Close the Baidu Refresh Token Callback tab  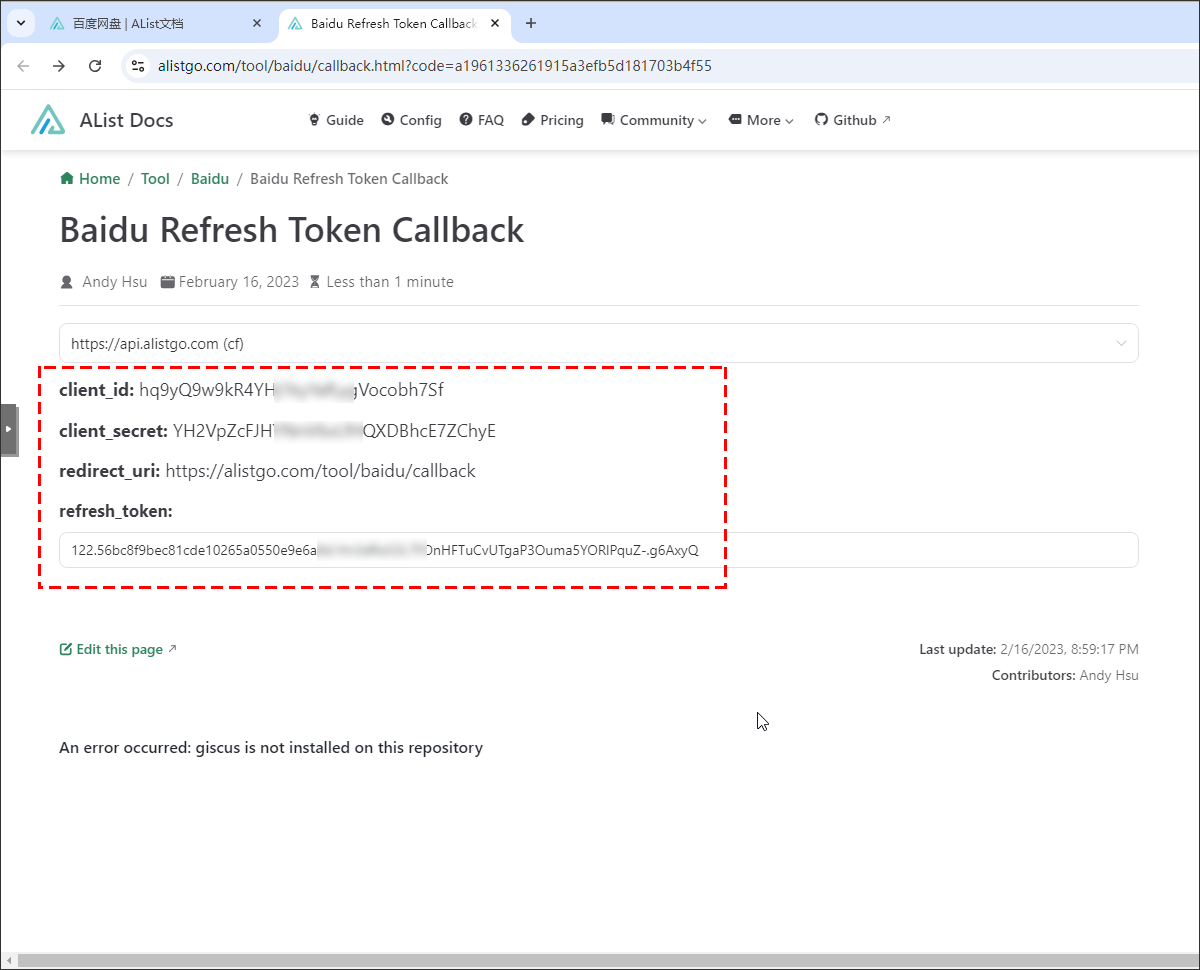coord(497,23)
